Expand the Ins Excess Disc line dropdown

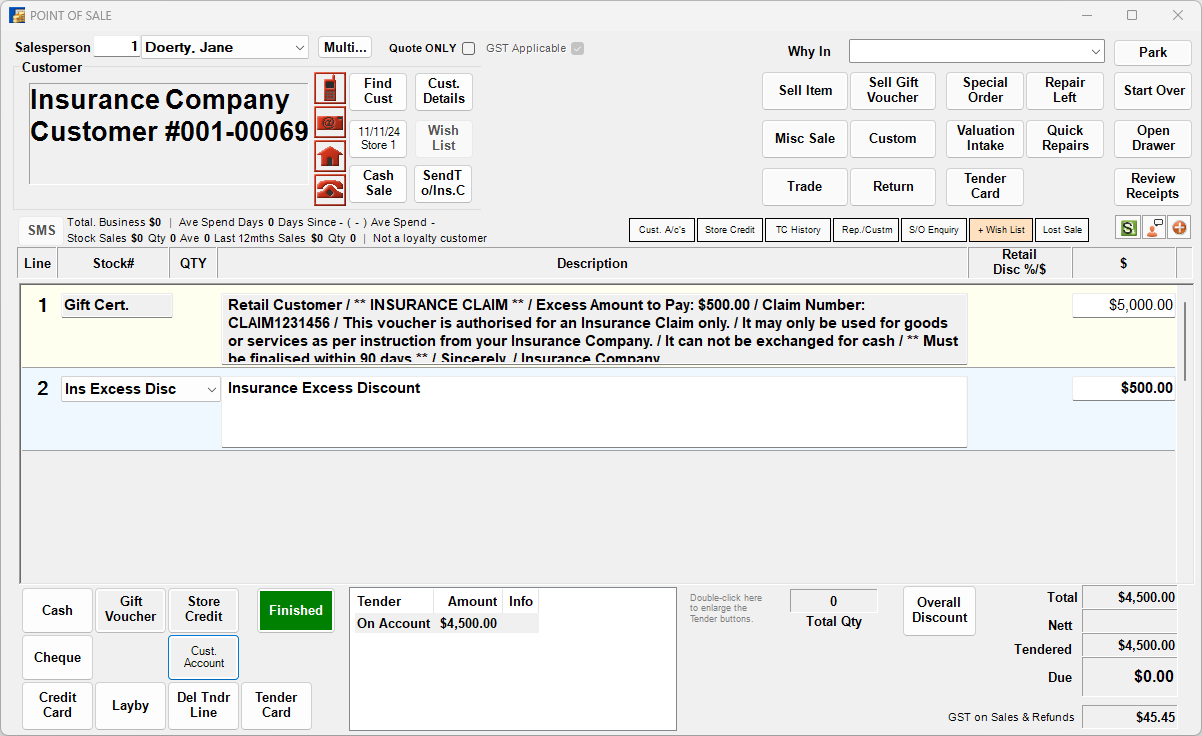pyautogui.click(x=212, y=389)
